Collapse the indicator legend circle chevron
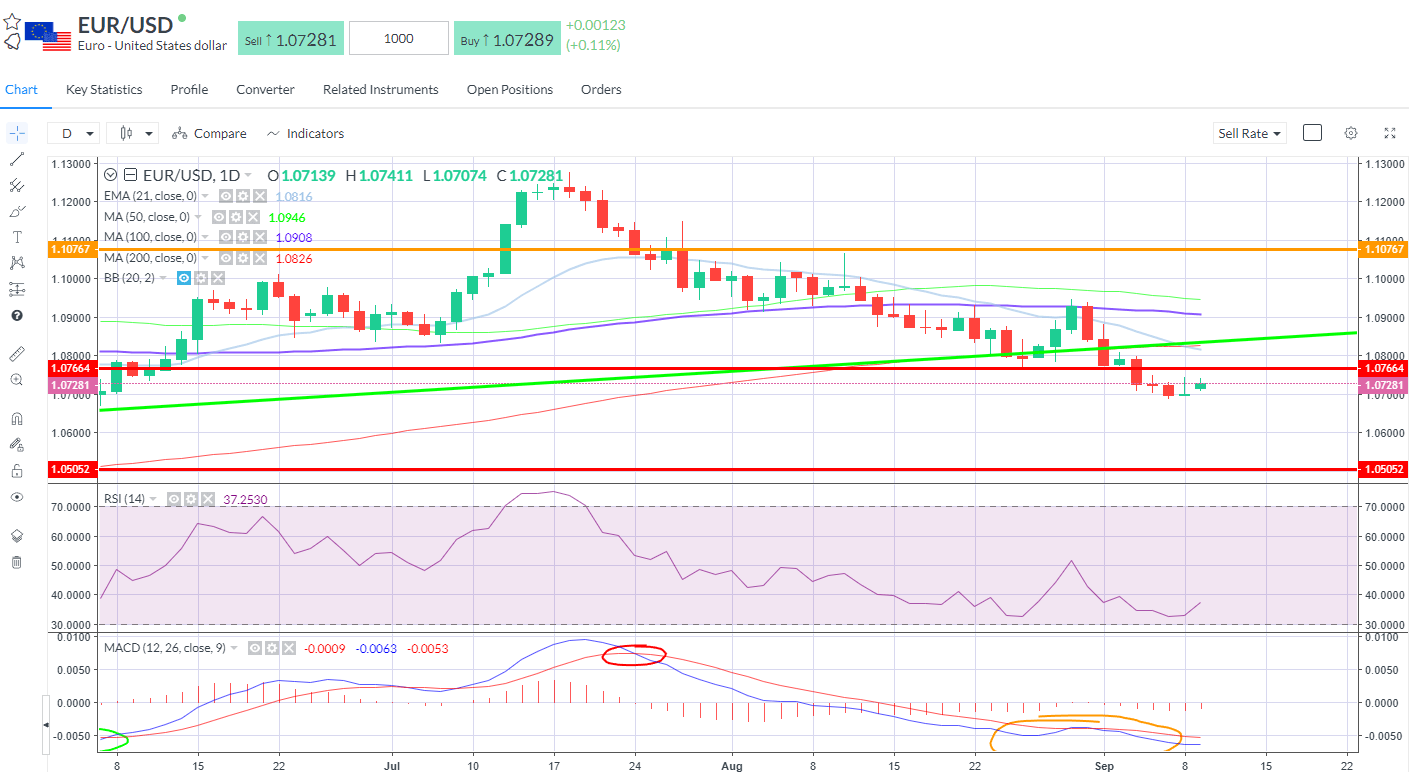1409x772 pixels. 111,175
